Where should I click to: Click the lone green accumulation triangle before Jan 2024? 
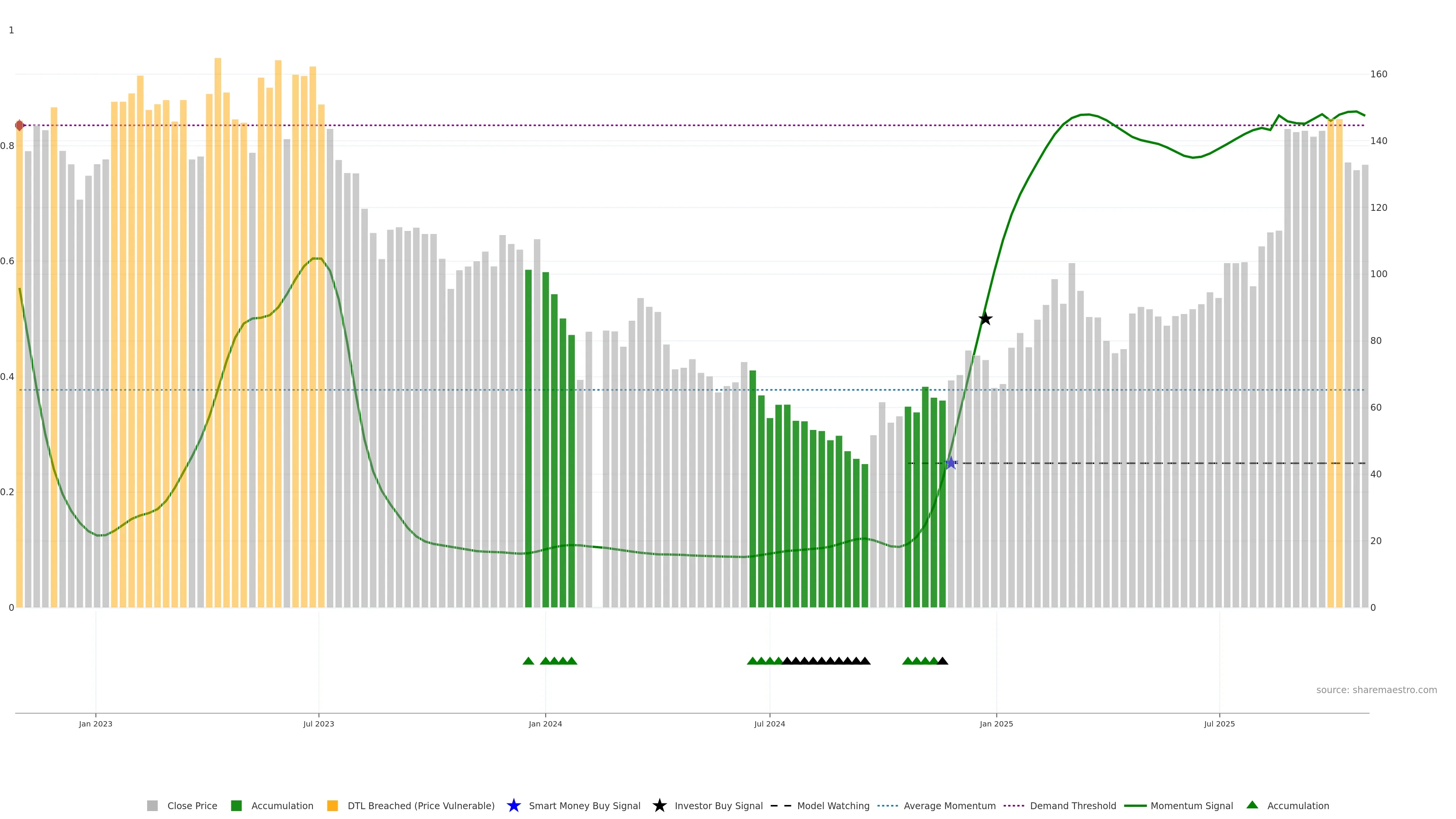[528, 661]
